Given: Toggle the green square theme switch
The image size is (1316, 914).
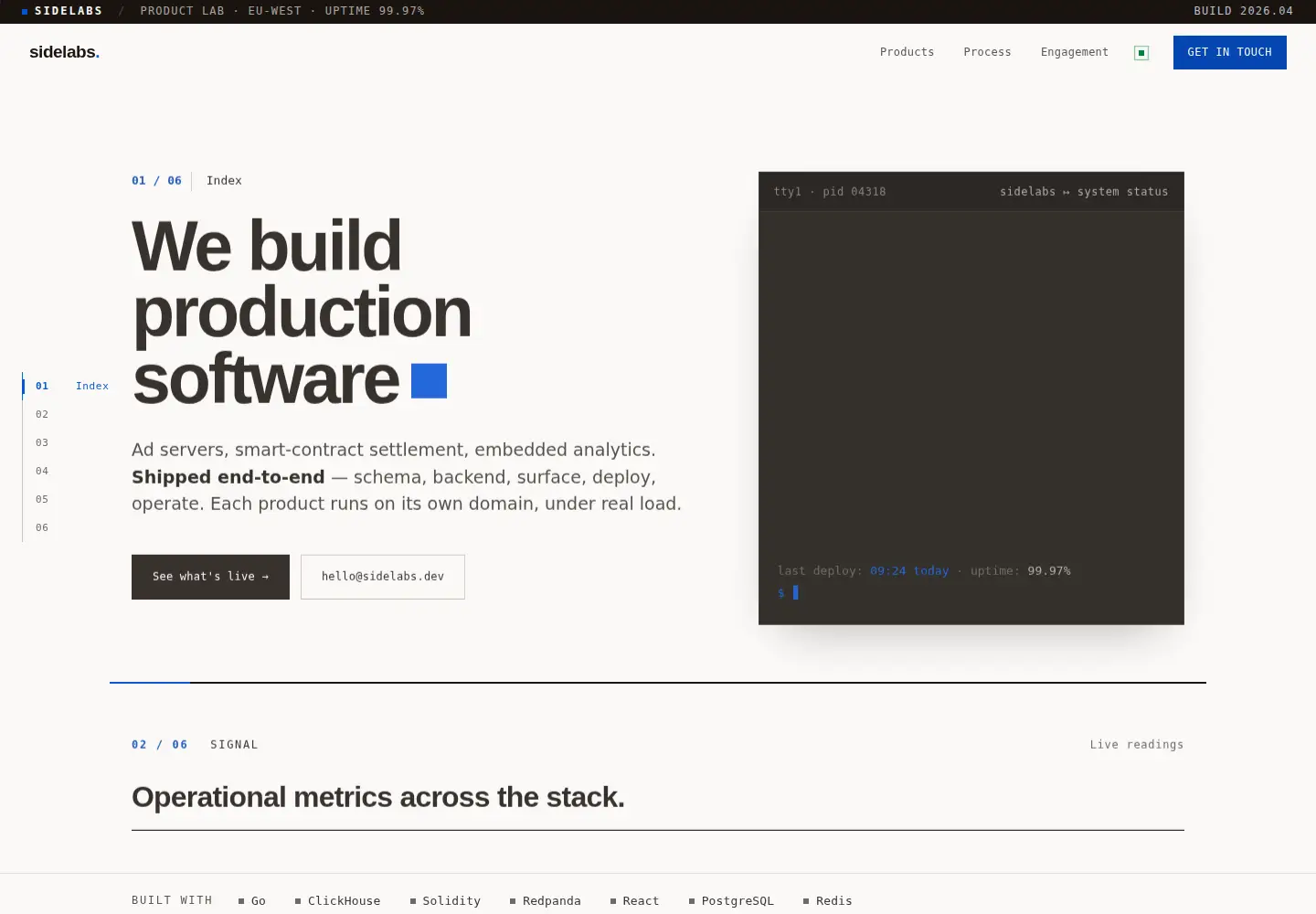Looking at the screenshot, I should pyautogui.click(x=1141, y=53).
